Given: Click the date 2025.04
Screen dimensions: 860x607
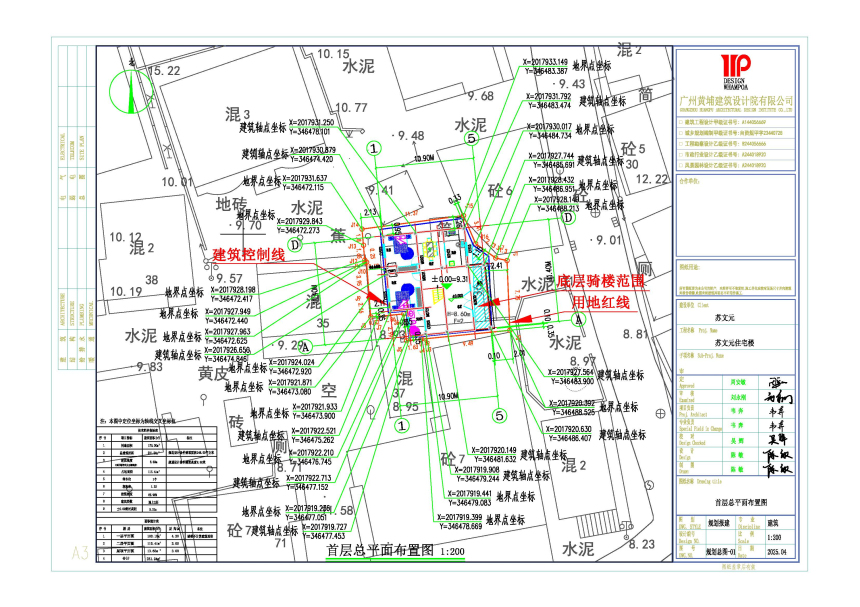Looking at the screenshot, I should coord(777,552).
